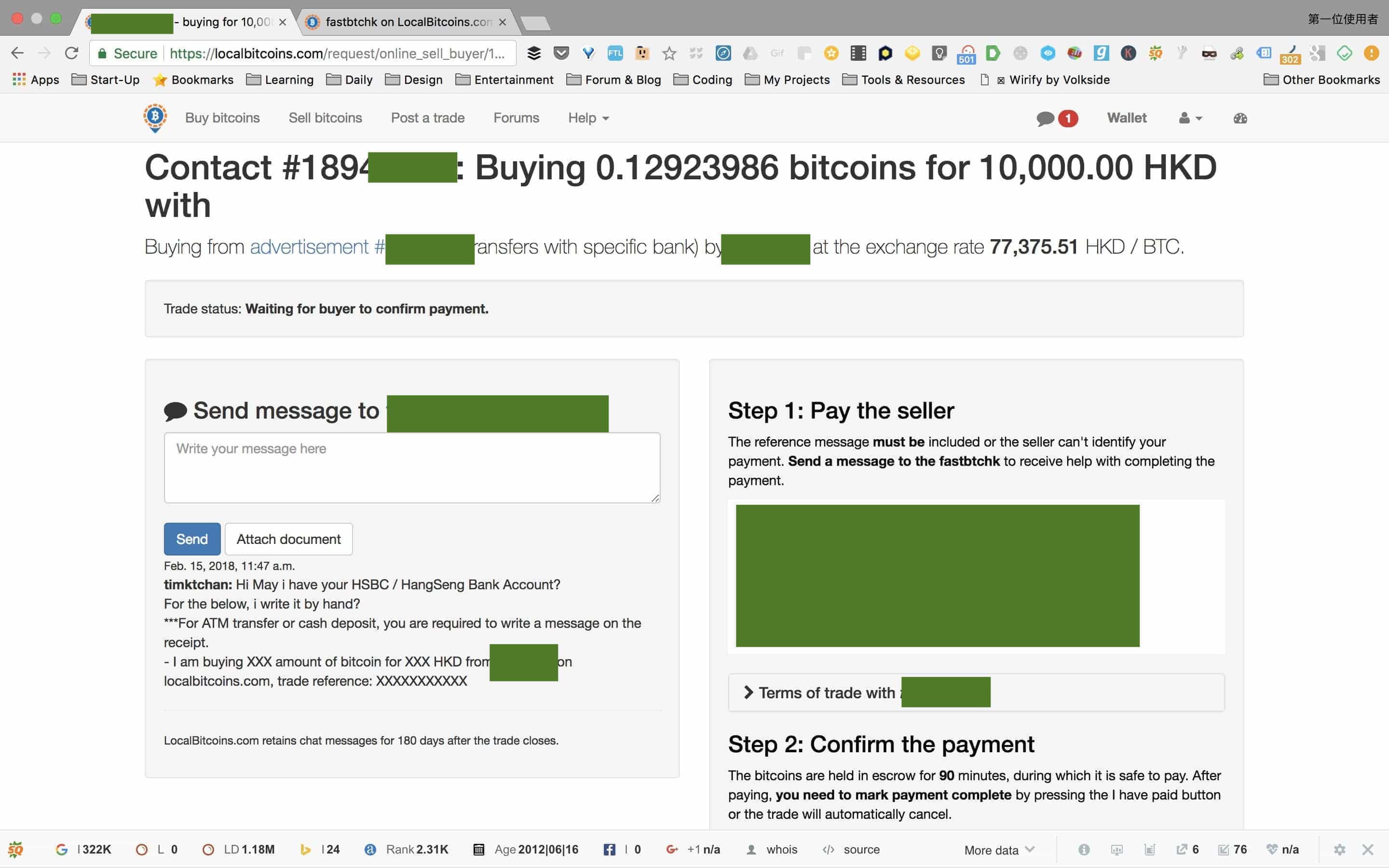
Task: Click the Google Drive extension icon
Action: (x=750, y=54)
